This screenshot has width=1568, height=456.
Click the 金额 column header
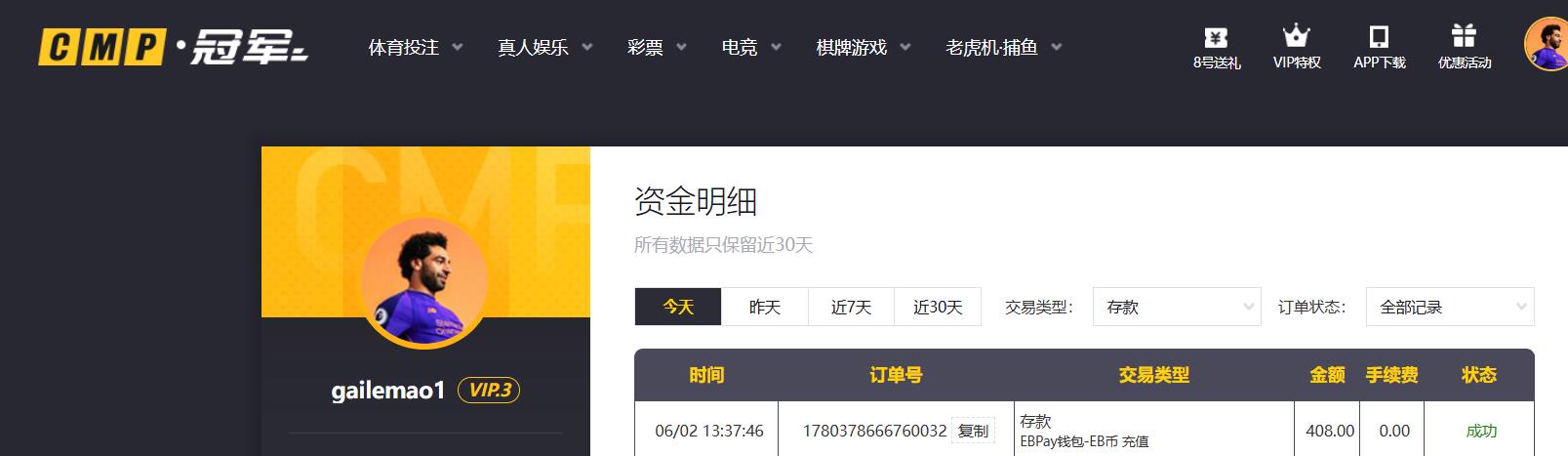1328,375
